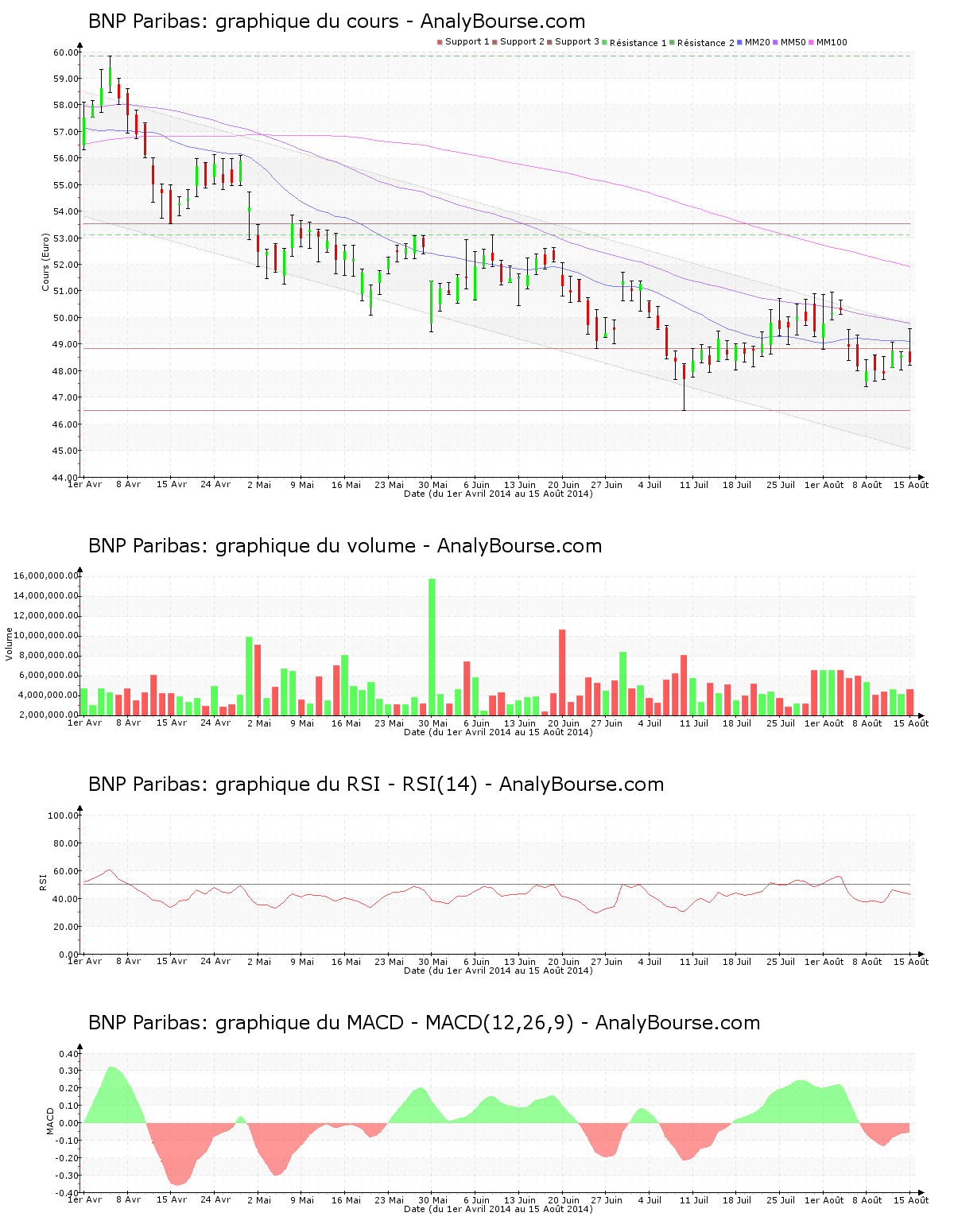The image size is (954, 1232).
Task: Click the date range caption under volume chart
Action: (498, 732)
